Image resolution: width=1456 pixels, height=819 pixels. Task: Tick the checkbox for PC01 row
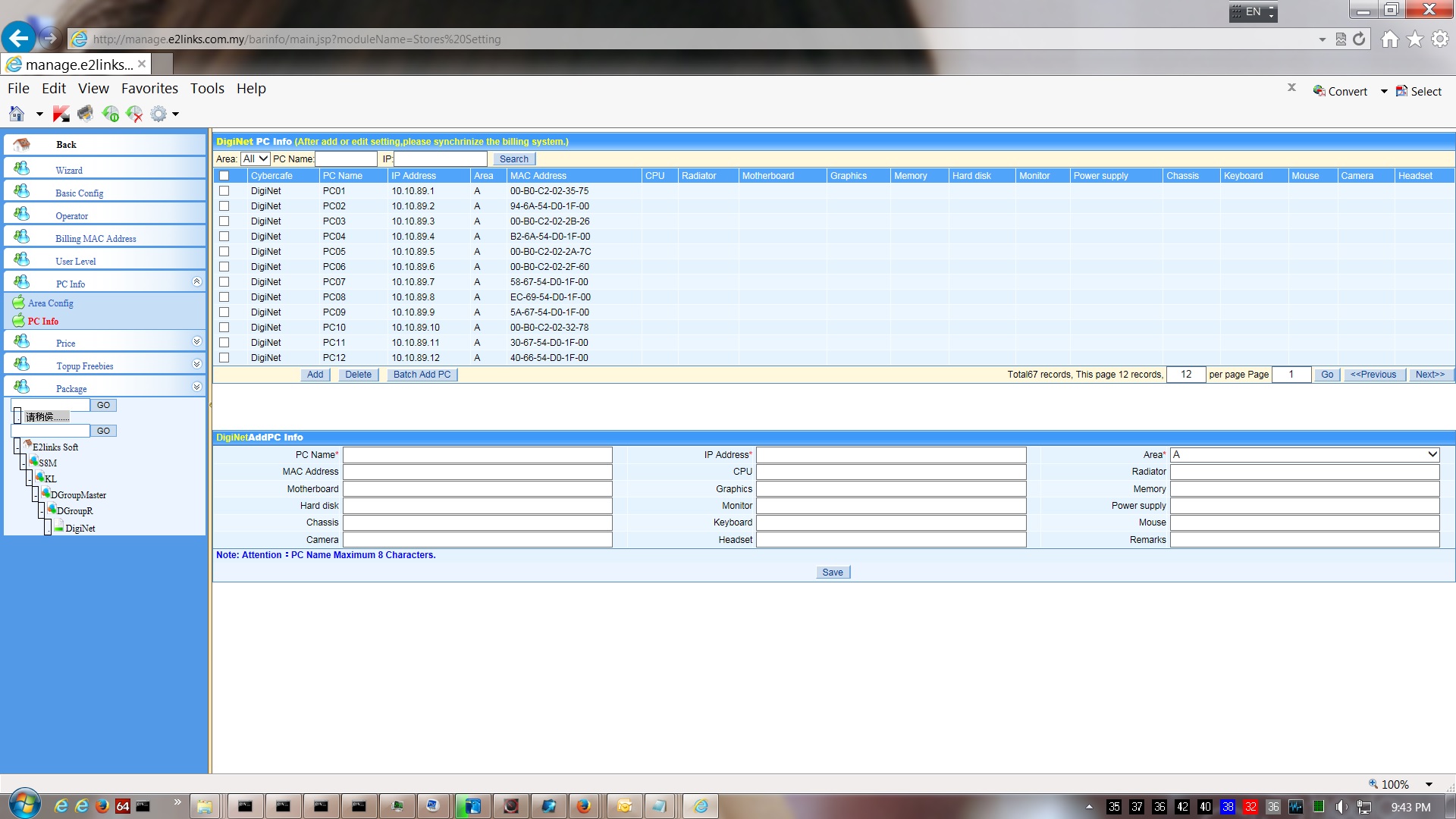[224, 191]
